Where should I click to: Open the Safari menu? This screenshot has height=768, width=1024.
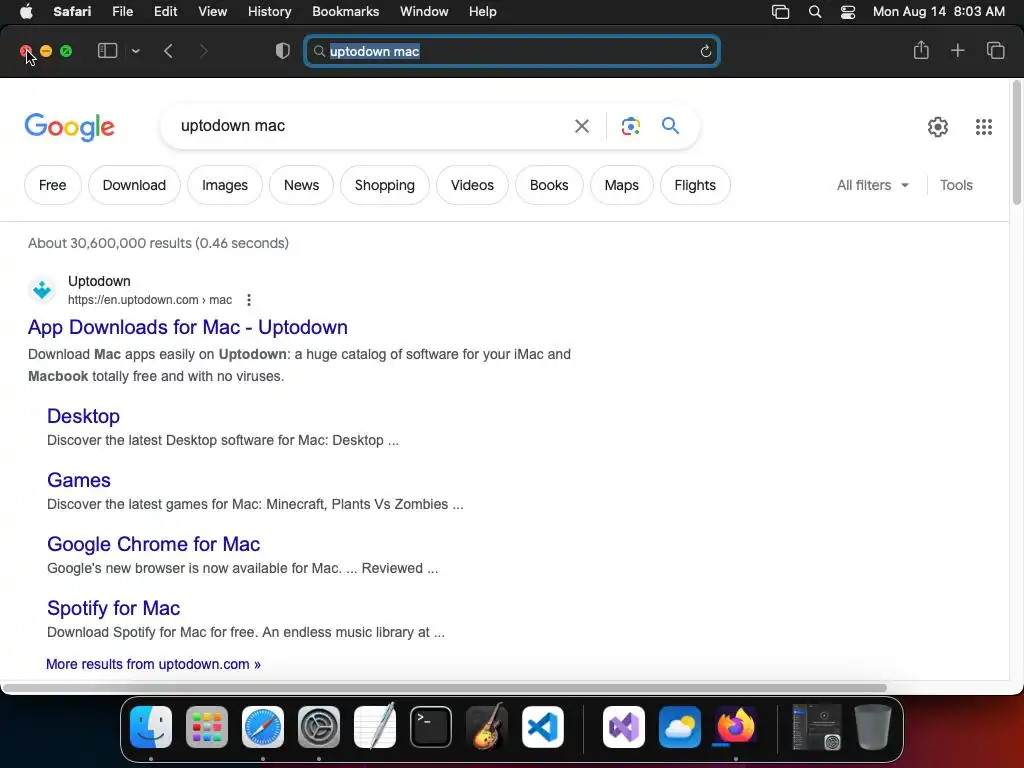72,12
